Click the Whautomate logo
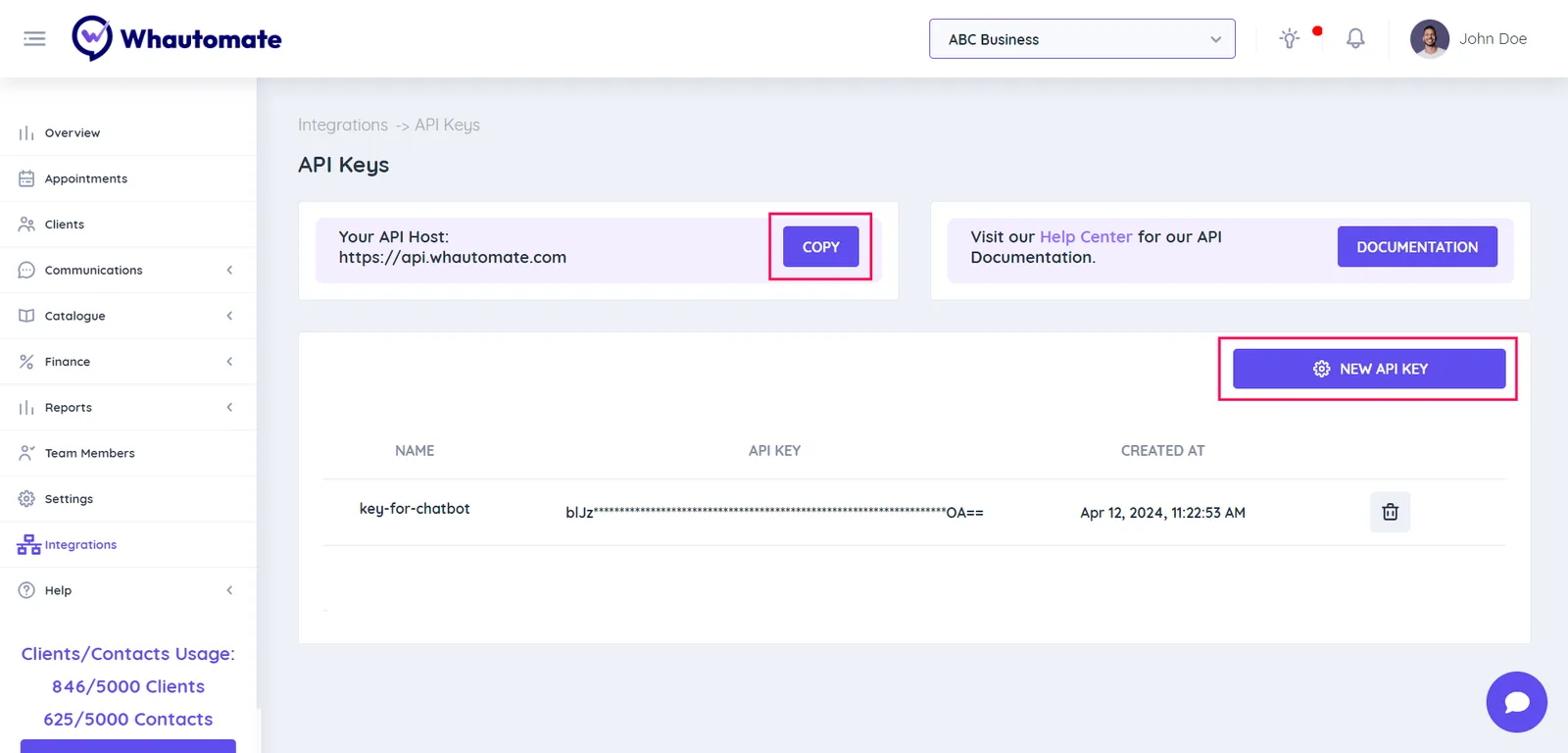 coord(176,38)
